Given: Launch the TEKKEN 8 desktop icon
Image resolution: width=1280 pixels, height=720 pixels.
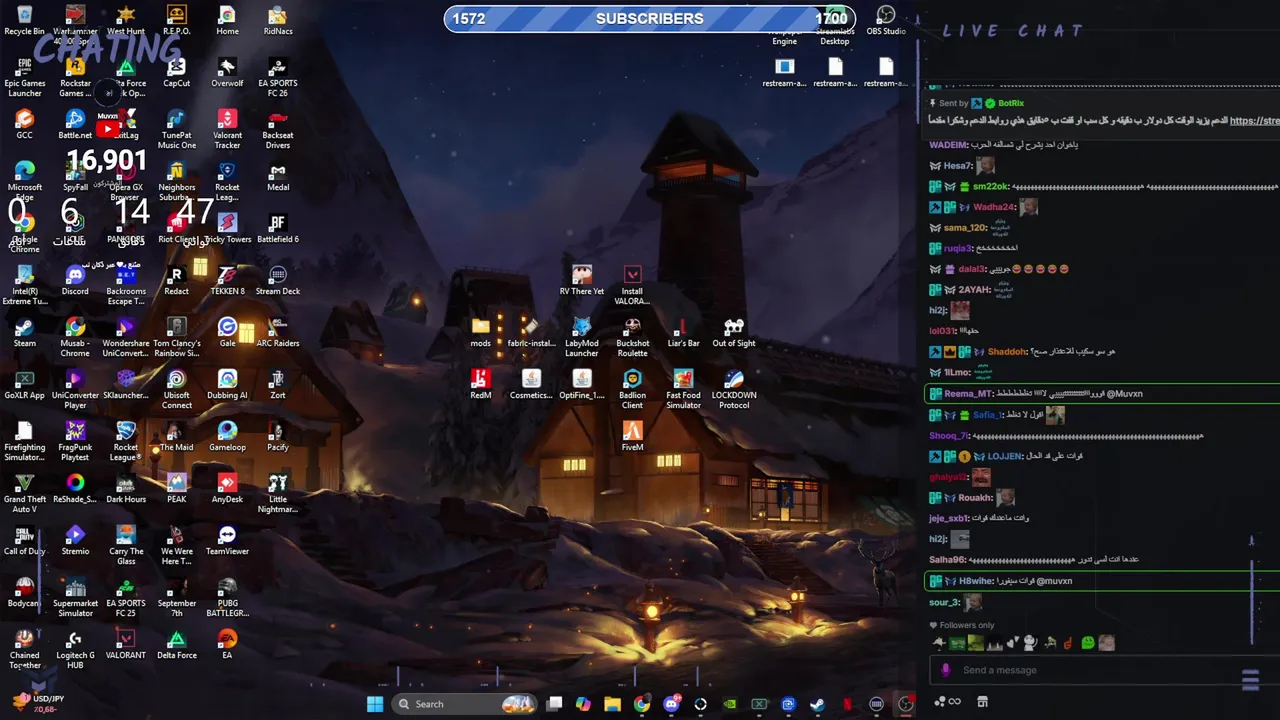Looking at the screenshot, I should (x=227, y=280).
